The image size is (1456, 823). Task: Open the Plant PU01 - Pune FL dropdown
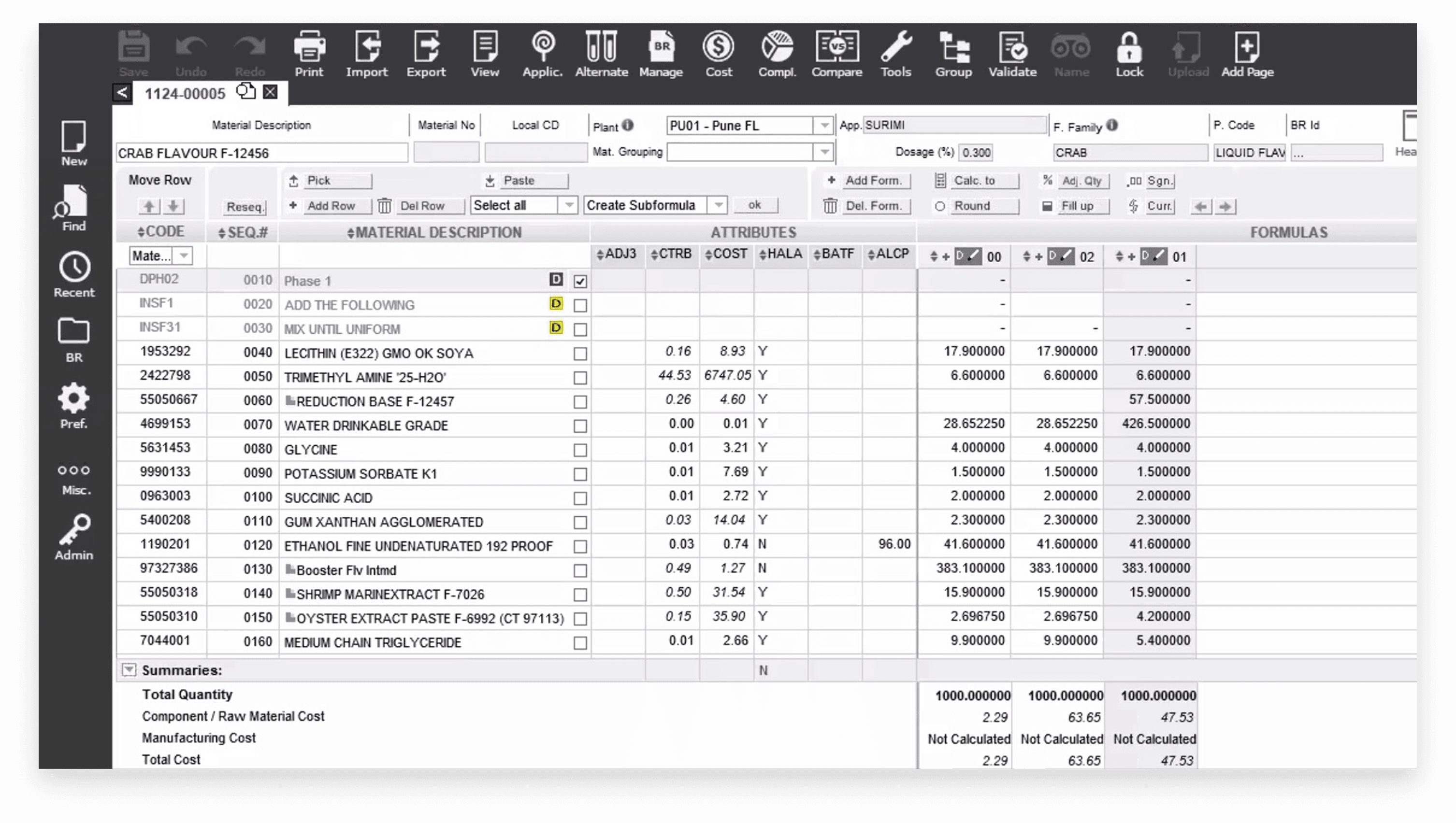(824, 126)
